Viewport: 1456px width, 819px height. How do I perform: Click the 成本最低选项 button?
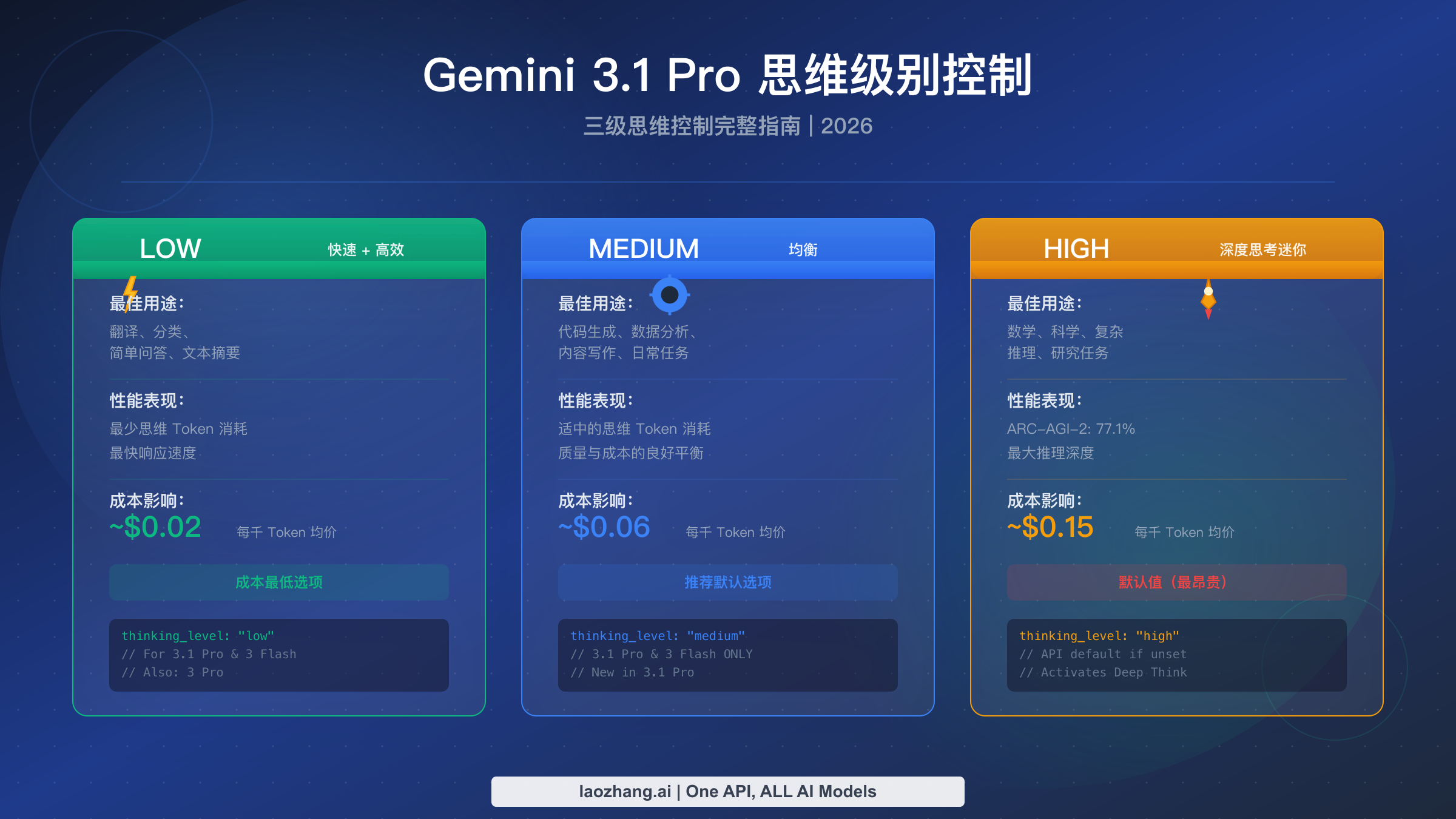tap(279, 582)
